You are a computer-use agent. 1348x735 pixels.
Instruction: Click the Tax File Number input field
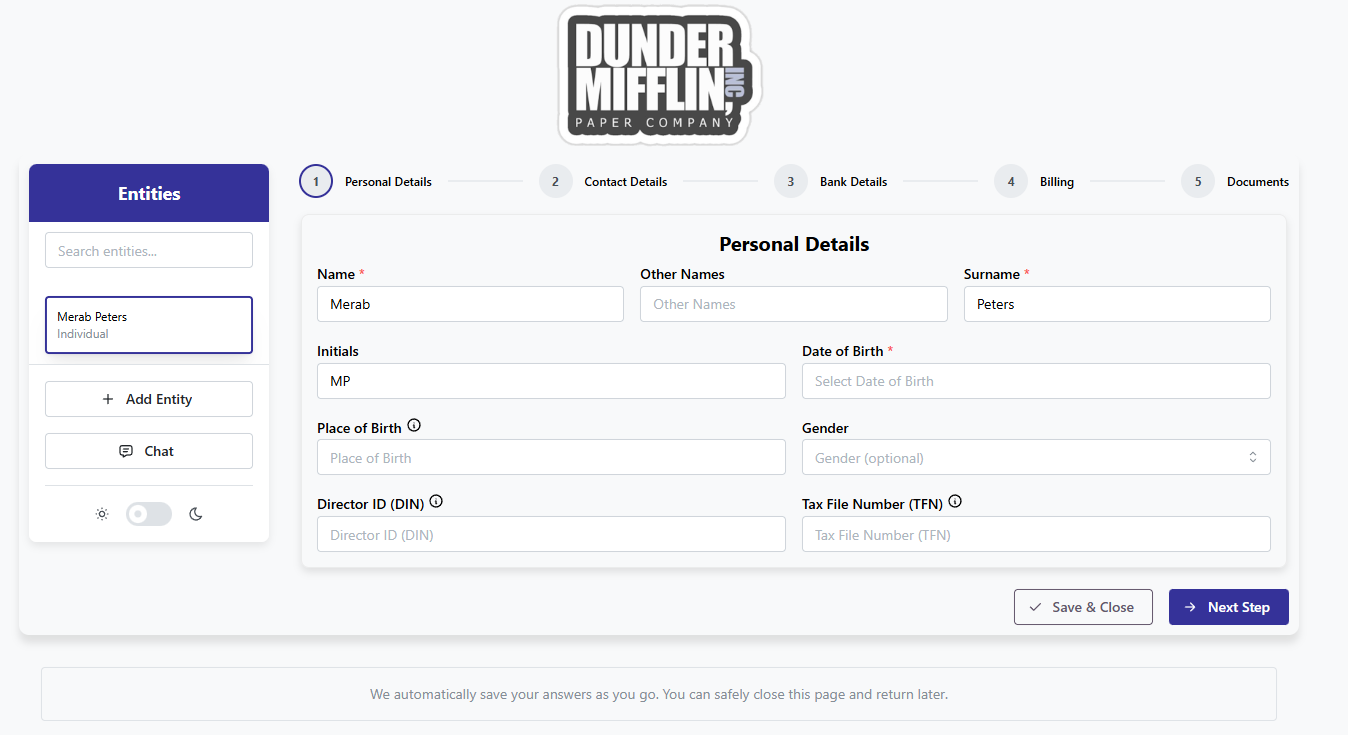point(1036,534)
